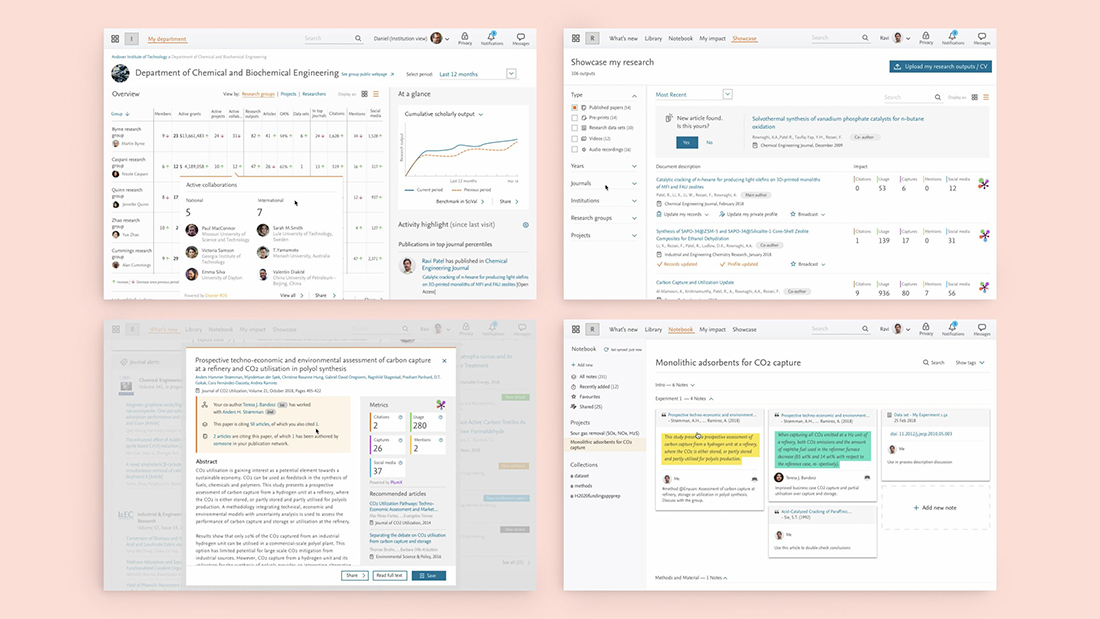Click Add new note placeholder card
This screenshot has height=619, width=1100.
(x=935, y=507)
